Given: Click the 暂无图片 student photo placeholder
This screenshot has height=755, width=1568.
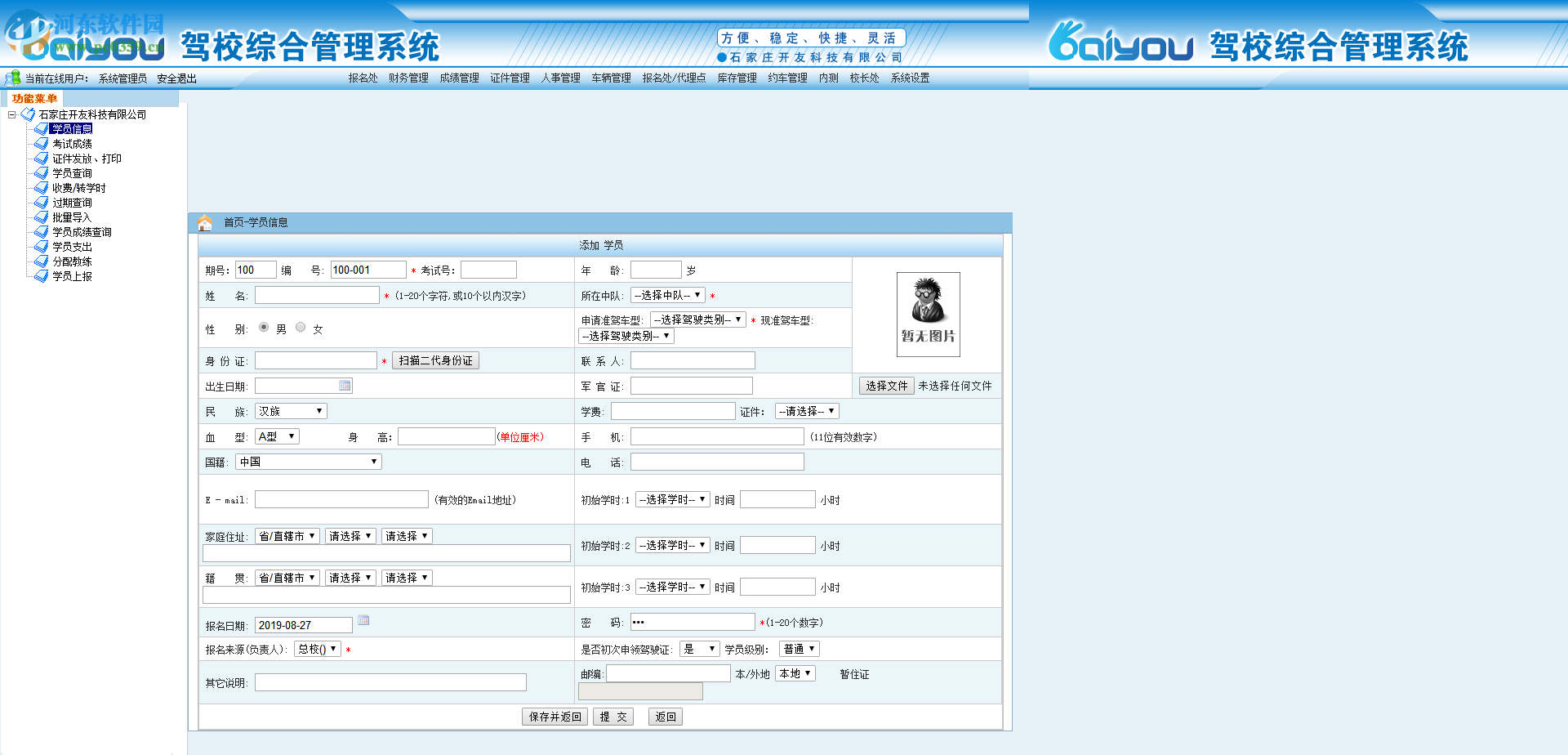Looking at the screenshot, I should click(929, 315).
